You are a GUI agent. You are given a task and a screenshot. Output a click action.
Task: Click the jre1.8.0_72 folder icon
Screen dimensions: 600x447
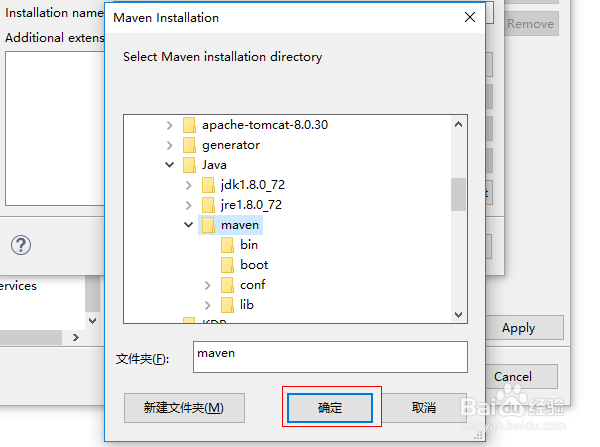[208, 205]
